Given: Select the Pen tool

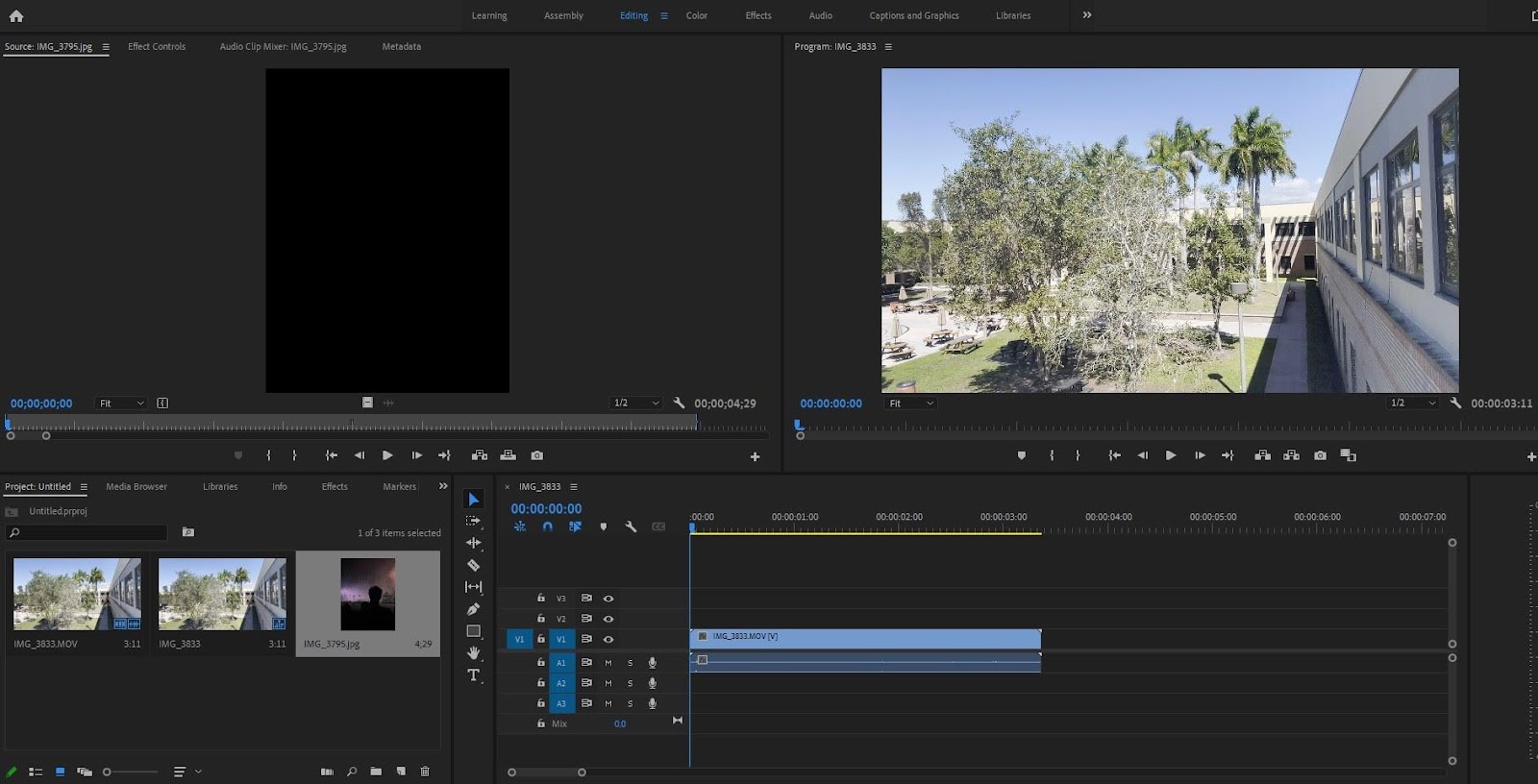Looking at the screenshot, I should coord(473,609).
